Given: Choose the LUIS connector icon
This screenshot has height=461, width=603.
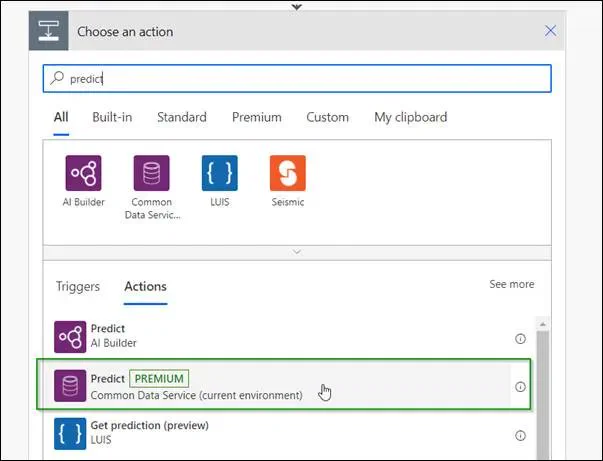Looking at the screenshot, I should click(x=220, y=173).
